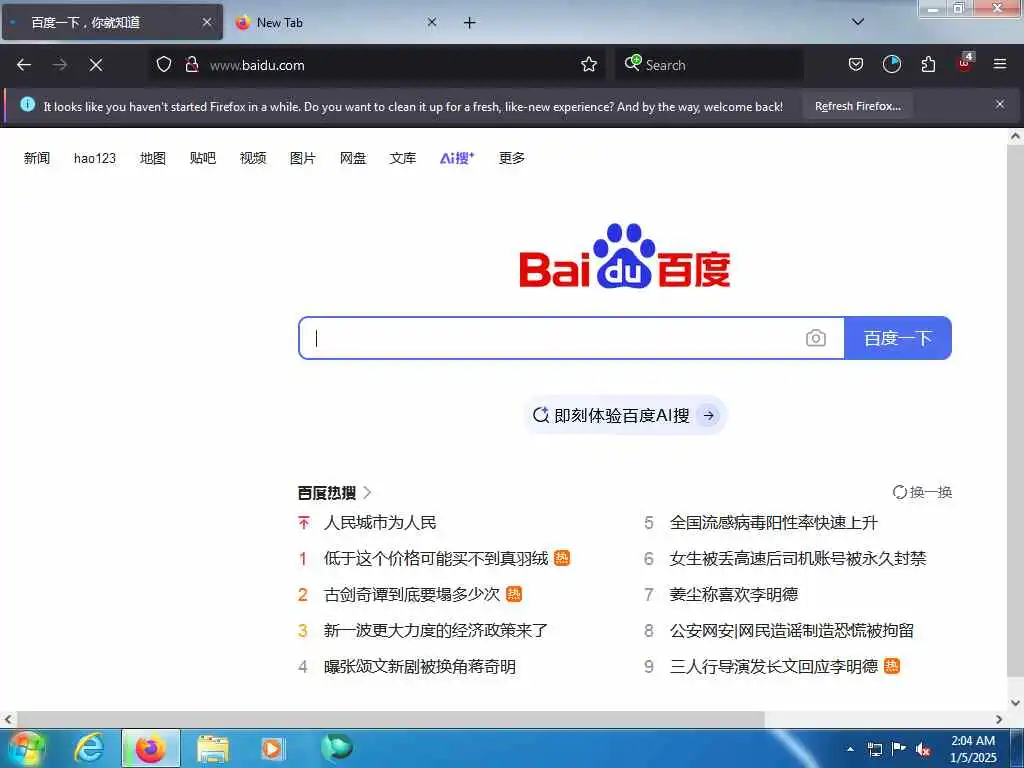This screenshot has height=768, width=1024.
Task: Open 图片 in the Baidu nav
Action: click(303, 158)
